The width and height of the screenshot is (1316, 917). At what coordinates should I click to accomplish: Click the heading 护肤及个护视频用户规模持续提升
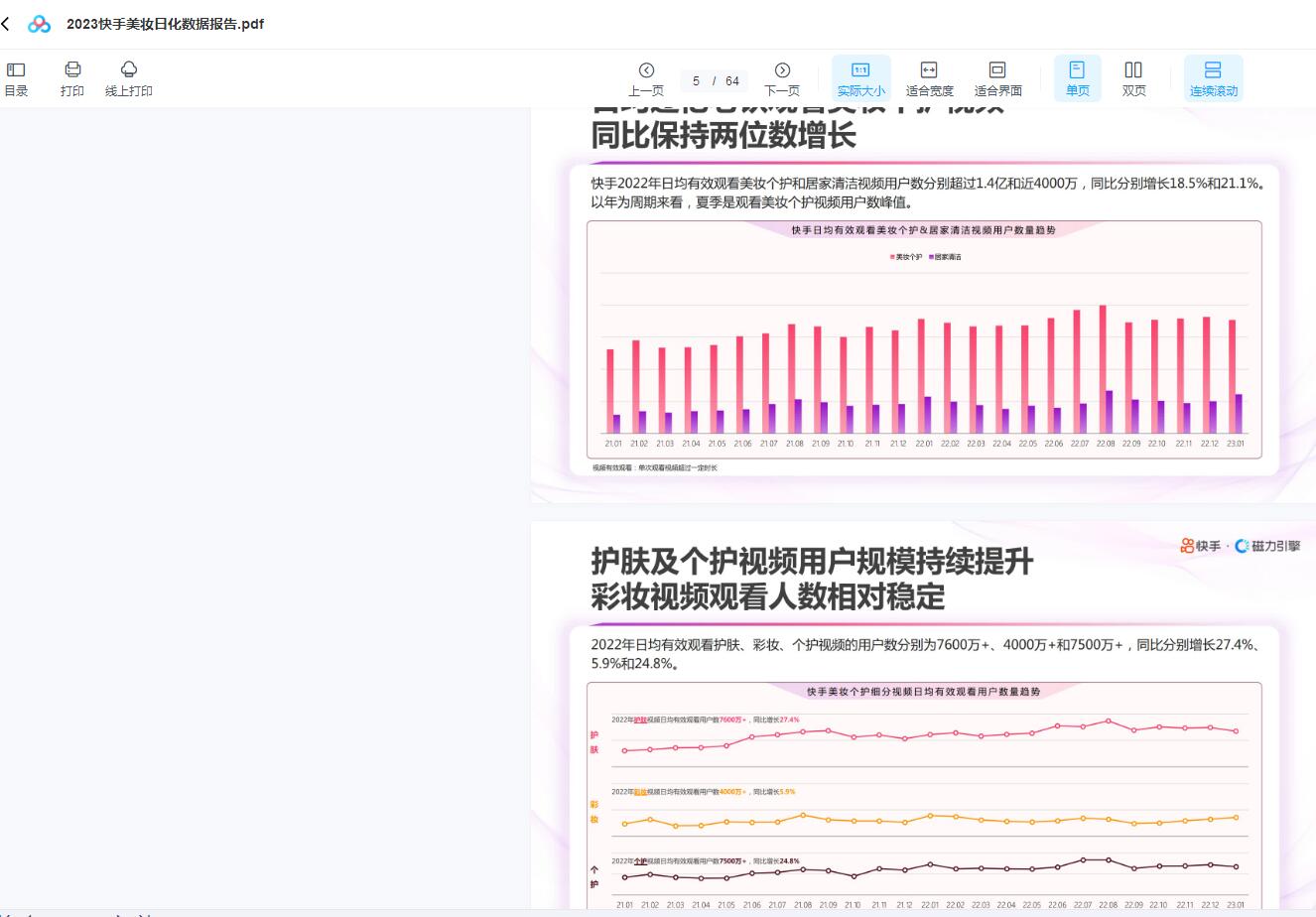[x=812, y=562]
